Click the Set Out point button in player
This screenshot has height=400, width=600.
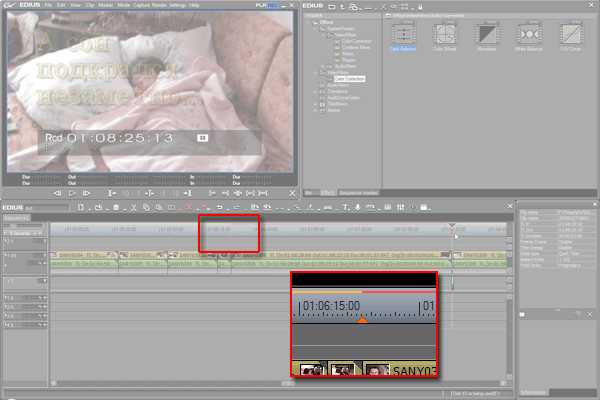(x=225, y=194)
